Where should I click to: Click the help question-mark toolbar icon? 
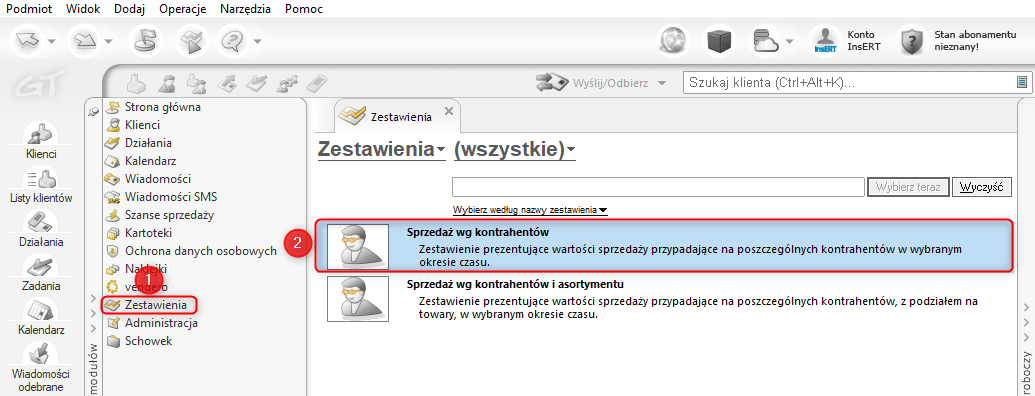(x=233, y=42)
